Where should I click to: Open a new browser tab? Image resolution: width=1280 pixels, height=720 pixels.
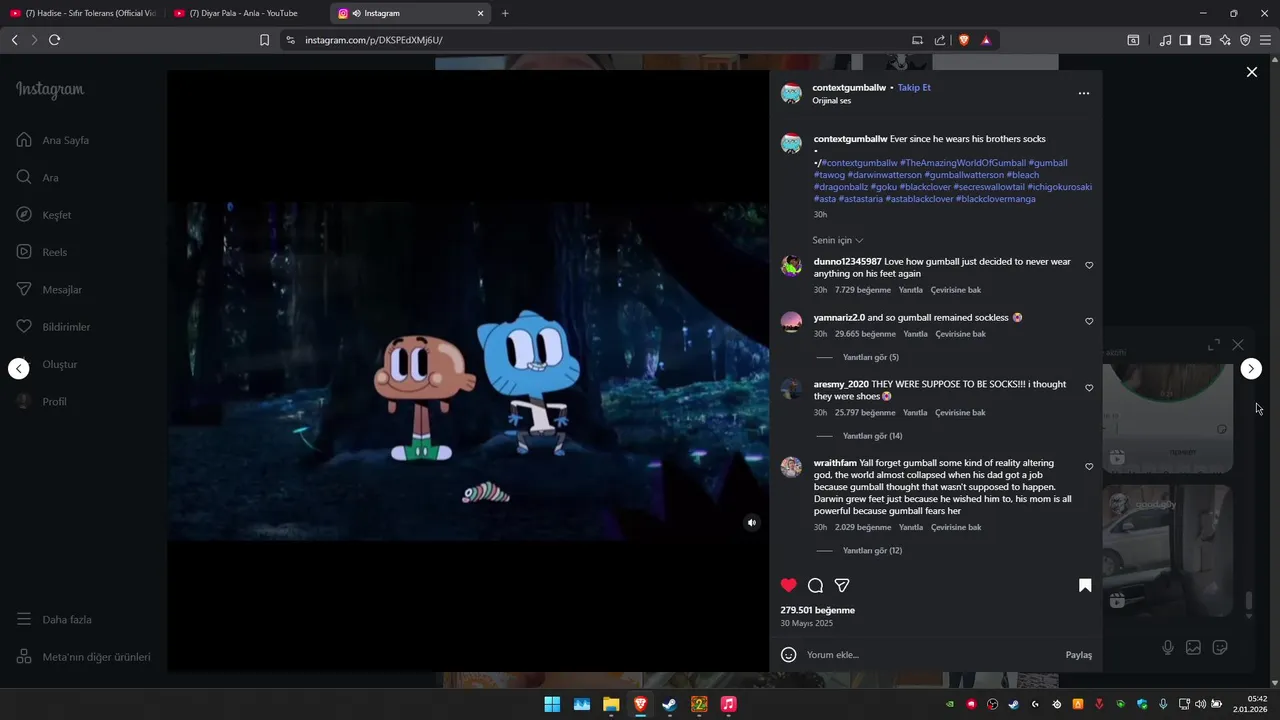tap(505, 13)
